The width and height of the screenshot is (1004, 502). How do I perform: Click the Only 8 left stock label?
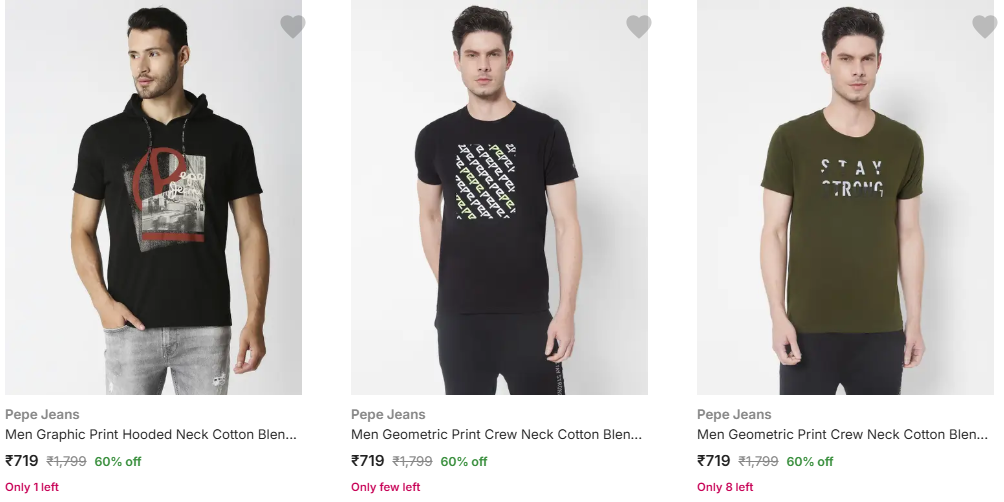point(725,487)
